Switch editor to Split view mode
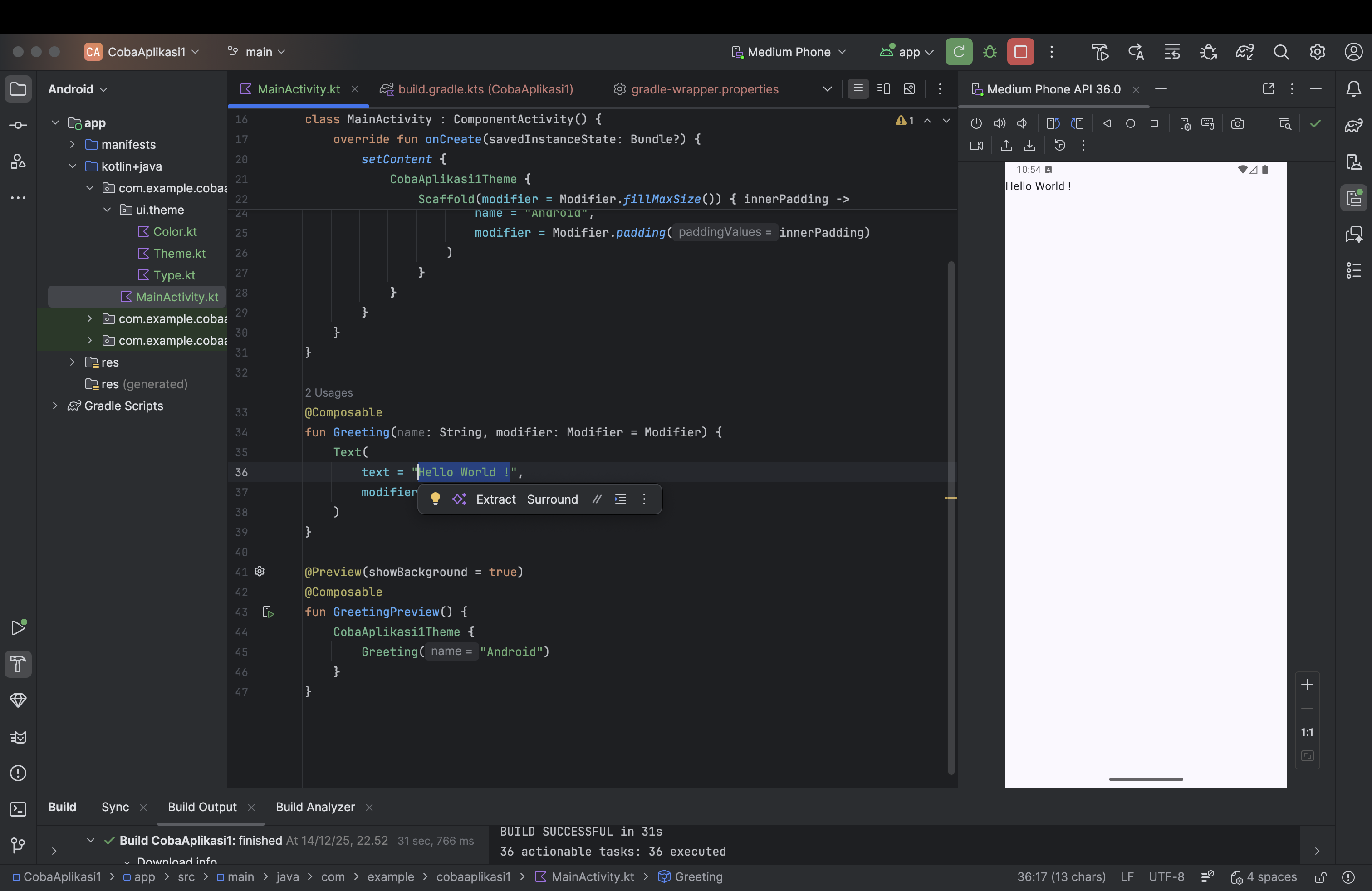The width and height of the screenshot is (1372, 891). click(x=883, y=89)
